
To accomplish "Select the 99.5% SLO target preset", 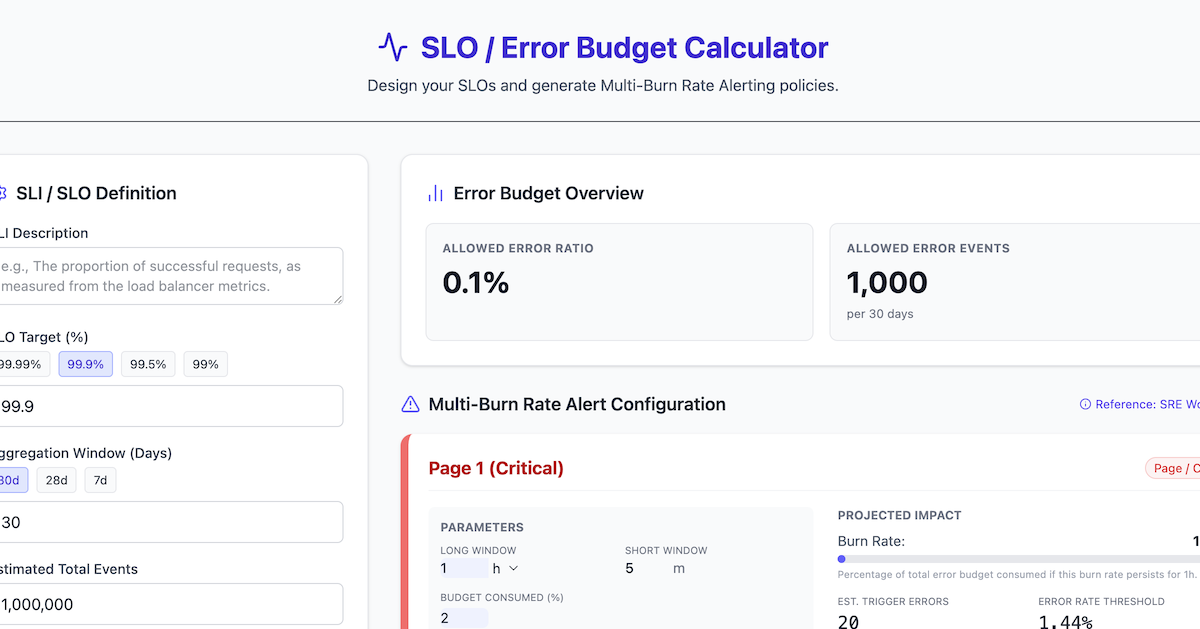I will pos(147,363).
